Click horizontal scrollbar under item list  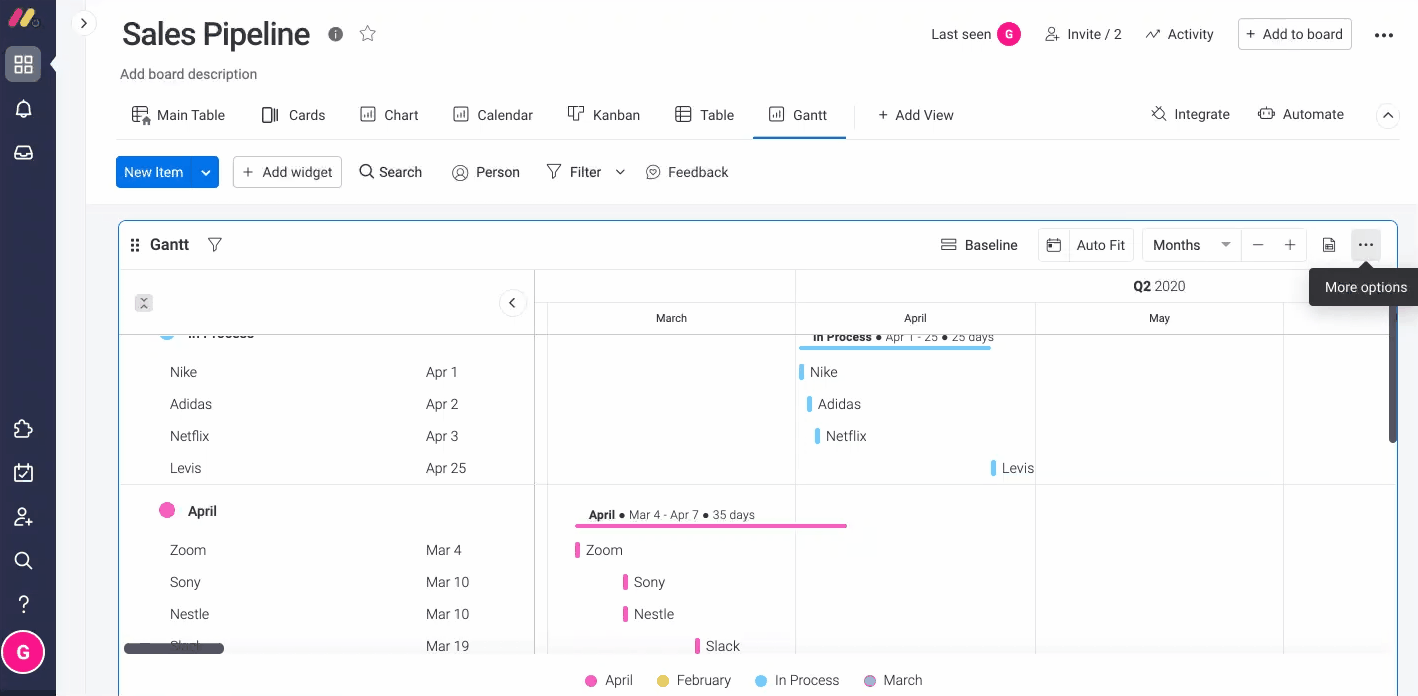(x=174, y=649)
